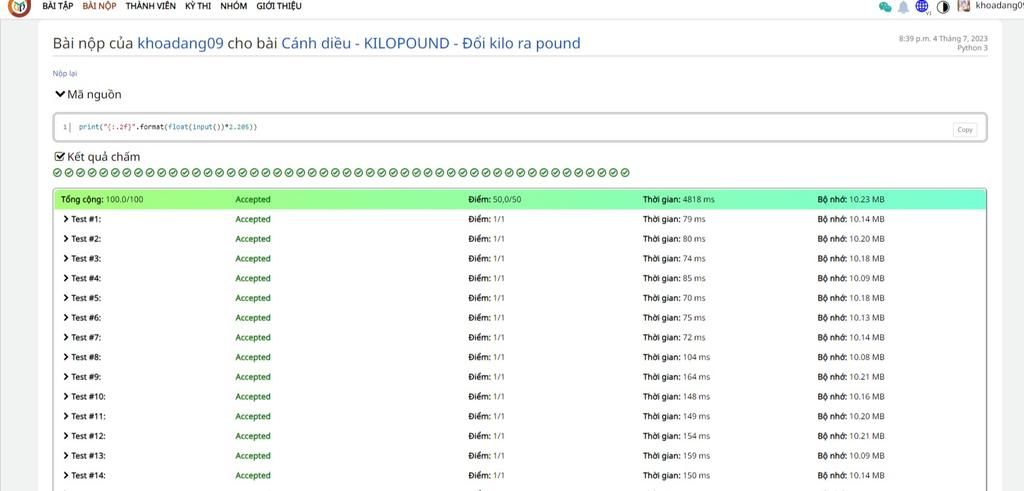Click Bộ nhớ: 10.23 MB value
1024x491 pixels.
point(851,200)
